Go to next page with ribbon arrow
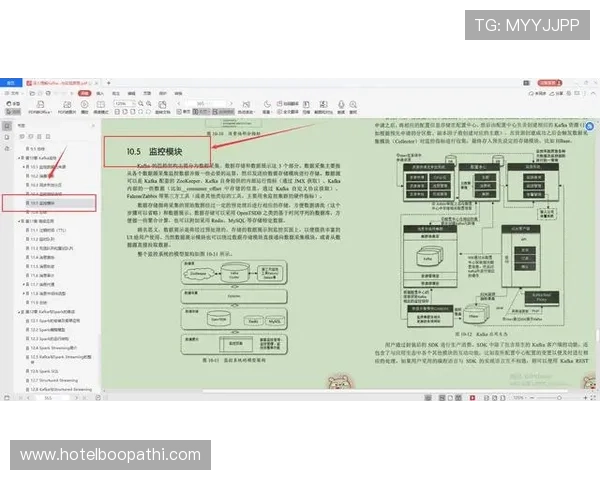The height and width of the screenshot is (480, 600). click(x=230, y=104)
